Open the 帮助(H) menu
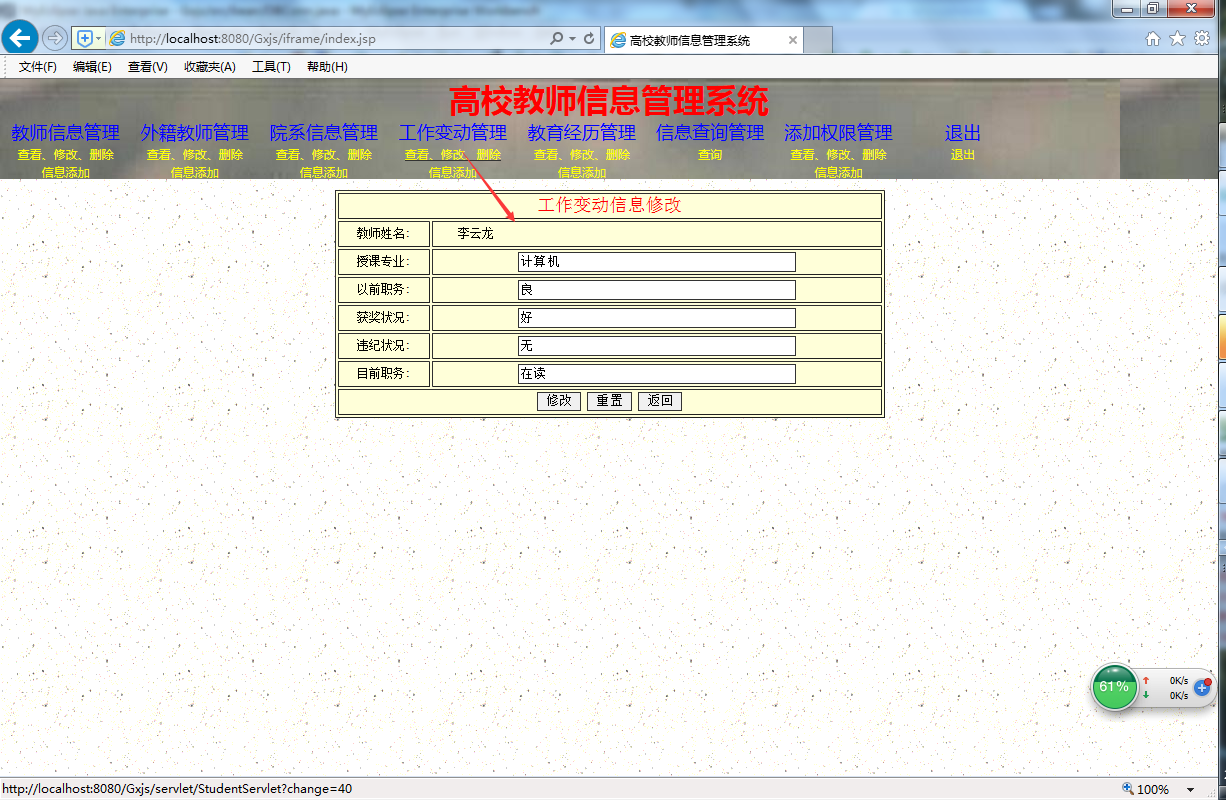This screenshot has height=800, width=1226. [327, 67]
